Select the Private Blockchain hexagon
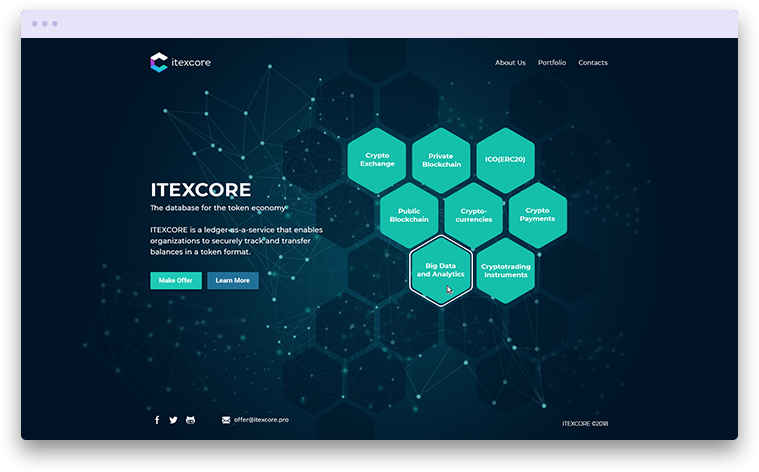This screenshot has height=472, width=759. click(x=441, y=160)
